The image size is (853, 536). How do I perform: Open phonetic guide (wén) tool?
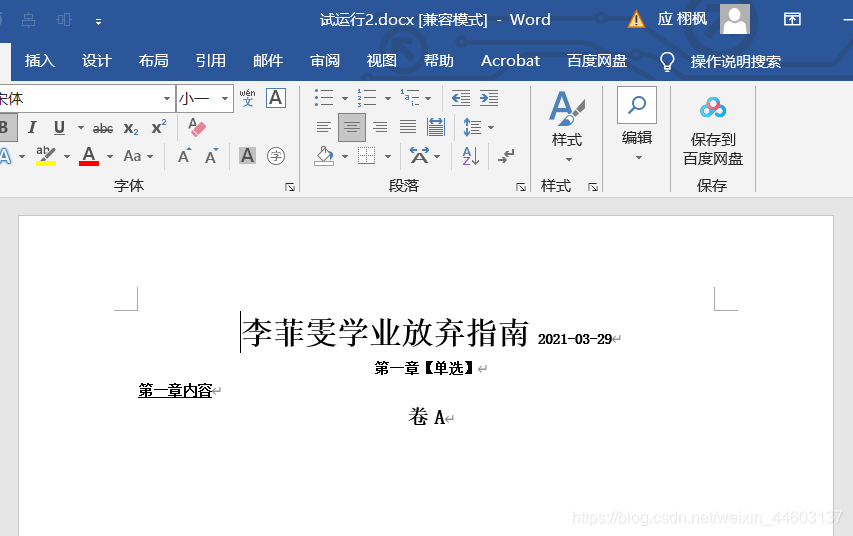point(248,98)
